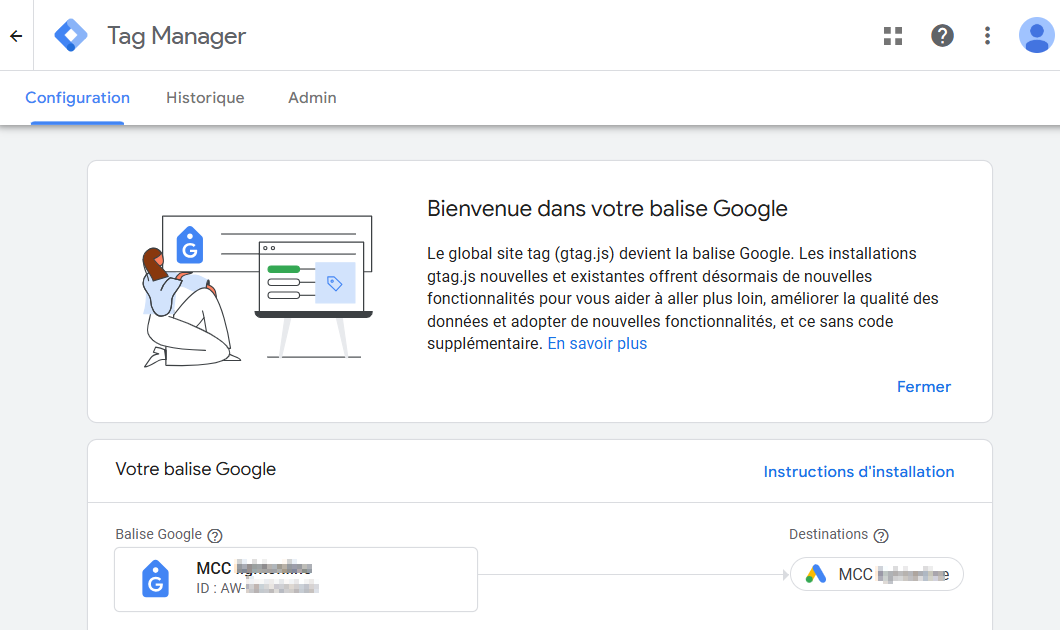Switch to the Configuration tab
The width and height of the screenshot is (1060, 630).
[78, 98]
